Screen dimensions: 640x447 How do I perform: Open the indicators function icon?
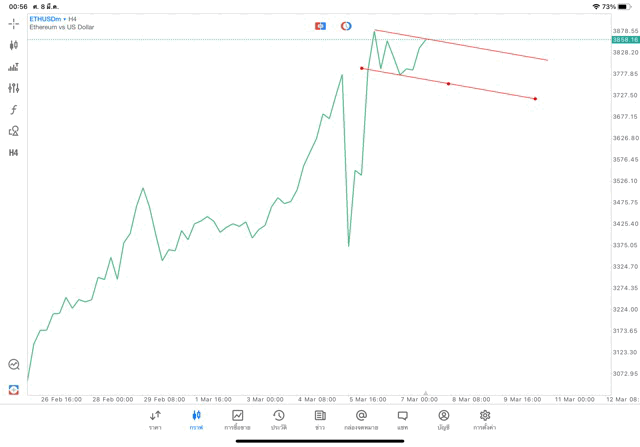pos(14,110)
